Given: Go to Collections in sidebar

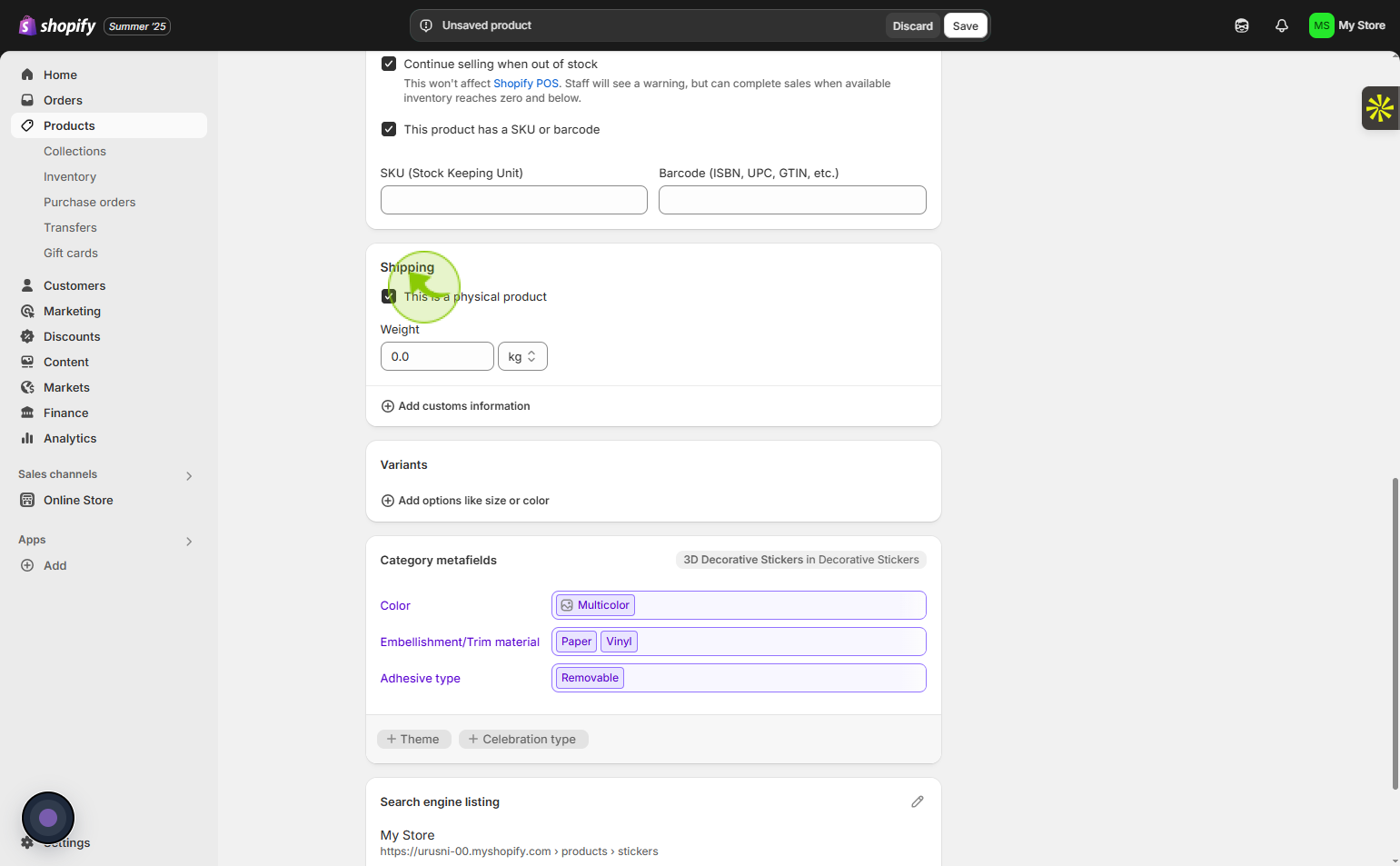Looking at the screenshot, I should [74, 151].
